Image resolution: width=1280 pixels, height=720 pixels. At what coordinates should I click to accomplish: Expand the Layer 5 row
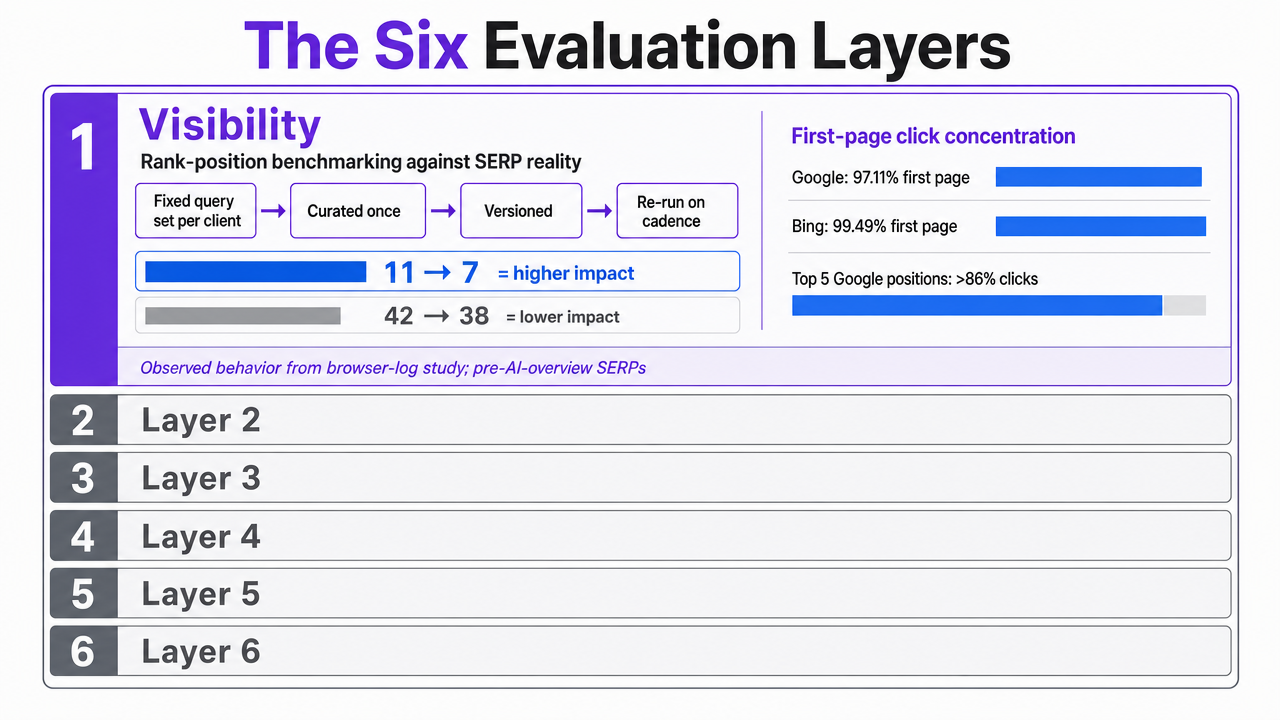point(640,594)
